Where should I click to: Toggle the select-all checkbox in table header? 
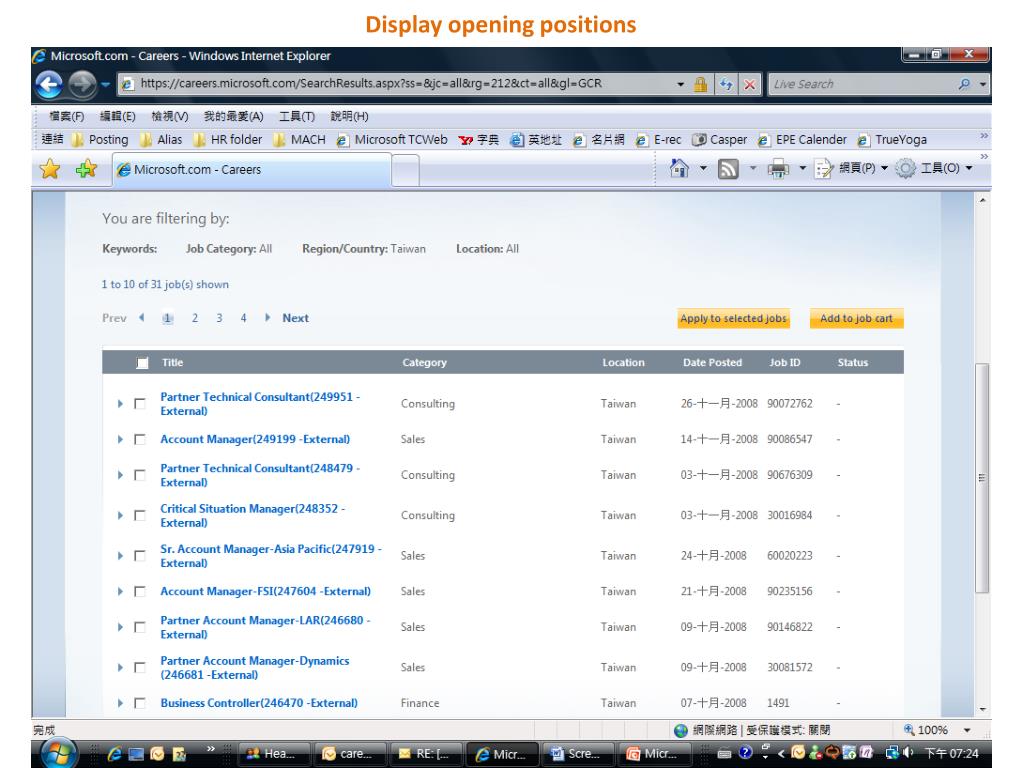pos(142,363)
